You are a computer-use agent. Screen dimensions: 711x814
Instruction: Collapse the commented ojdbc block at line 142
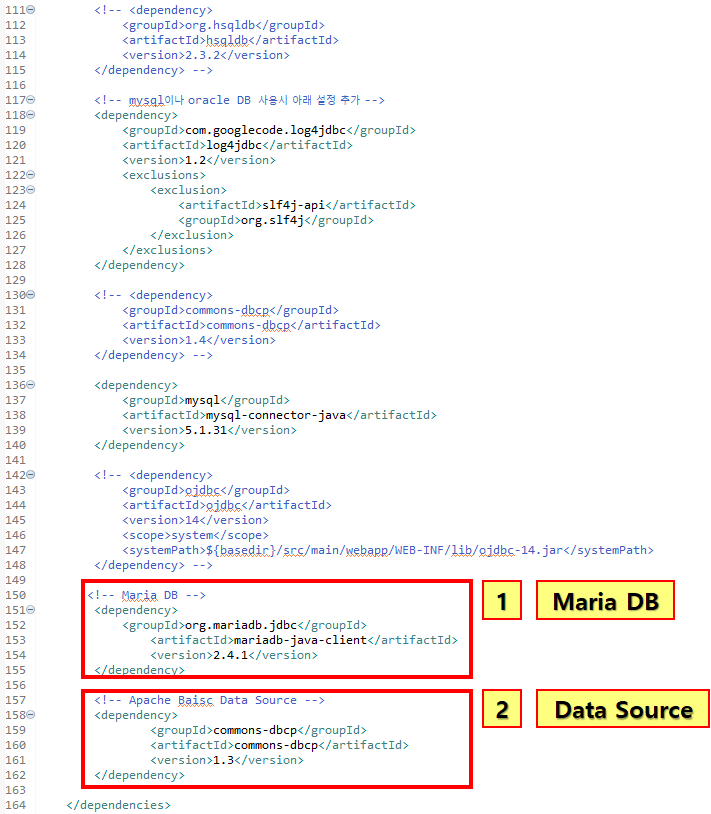tap(31, 474)
